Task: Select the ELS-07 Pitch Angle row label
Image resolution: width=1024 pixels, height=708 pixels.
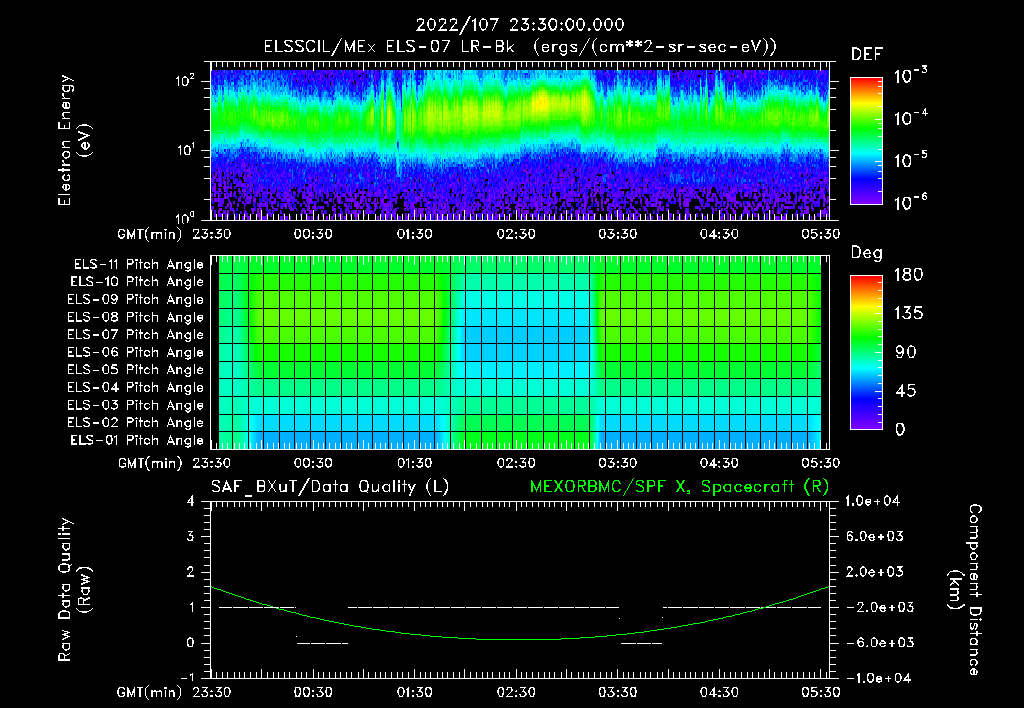Action: click(x=136, y=335)
